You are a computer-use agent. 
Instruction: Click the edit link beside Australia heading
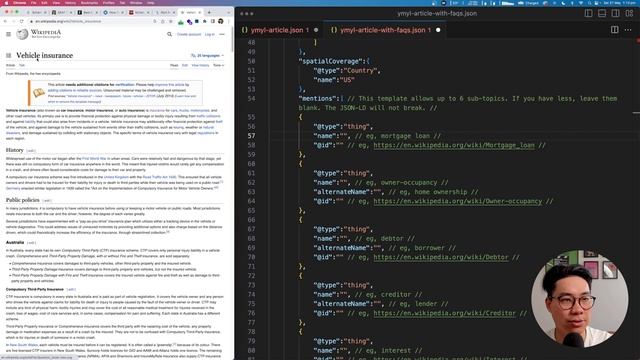point(31,243)
